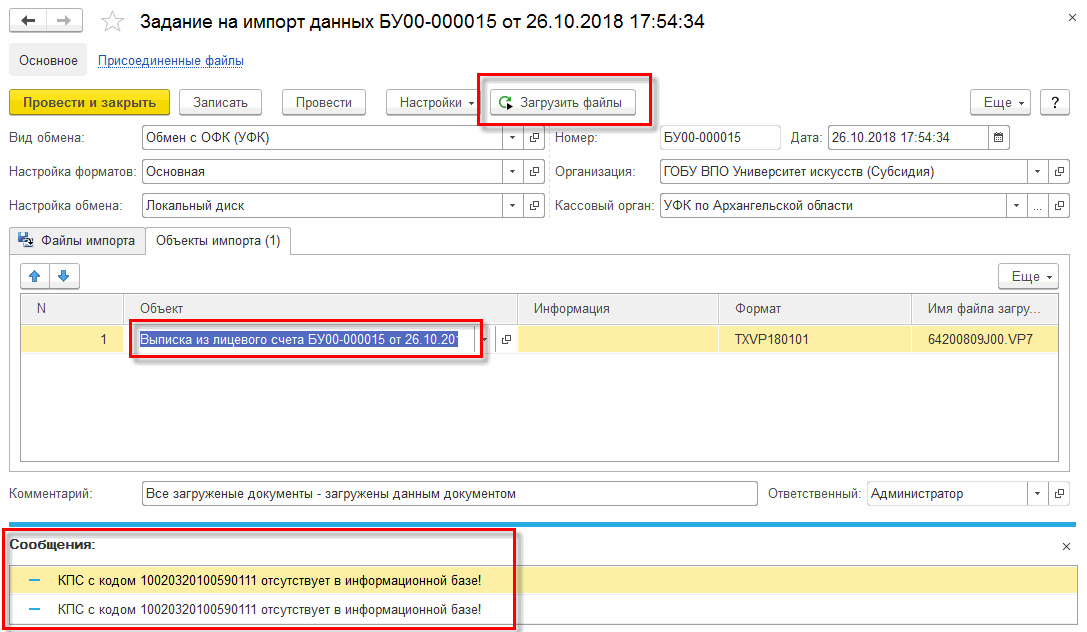Move row down with blue down arrow
The width and height of the screenshot is (1087, 632).
click(x=64, y=276)
